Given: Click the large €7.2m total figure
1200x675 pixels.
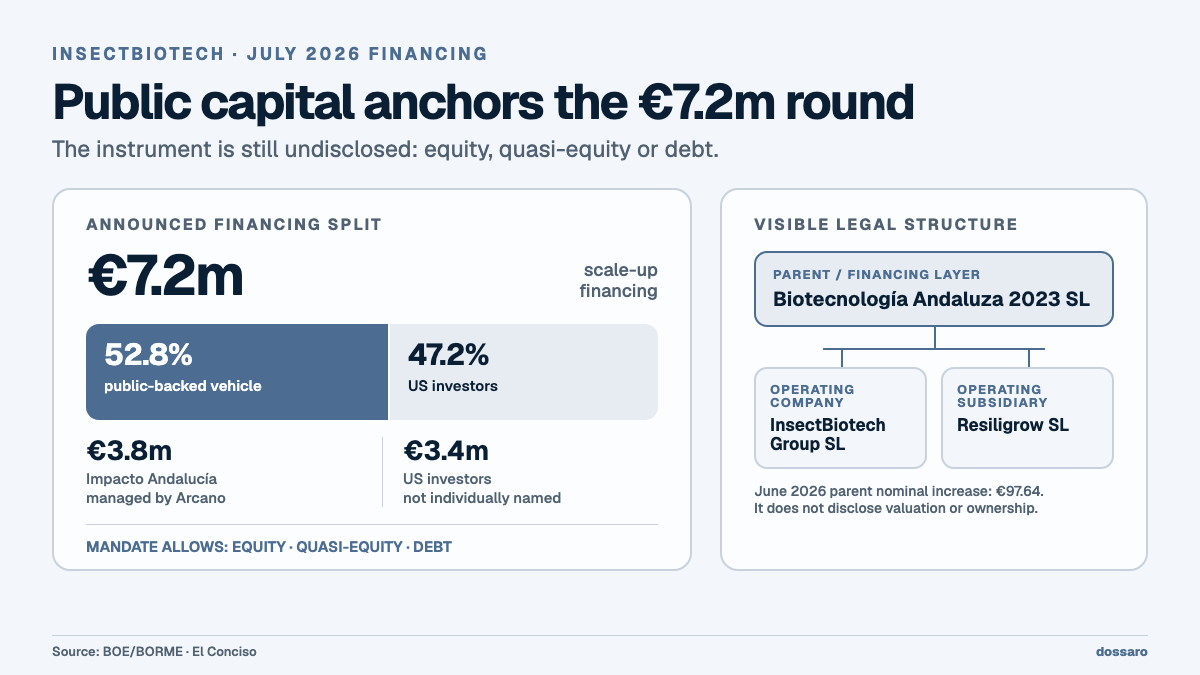Looking at the screenshot, I should point(165,276).
